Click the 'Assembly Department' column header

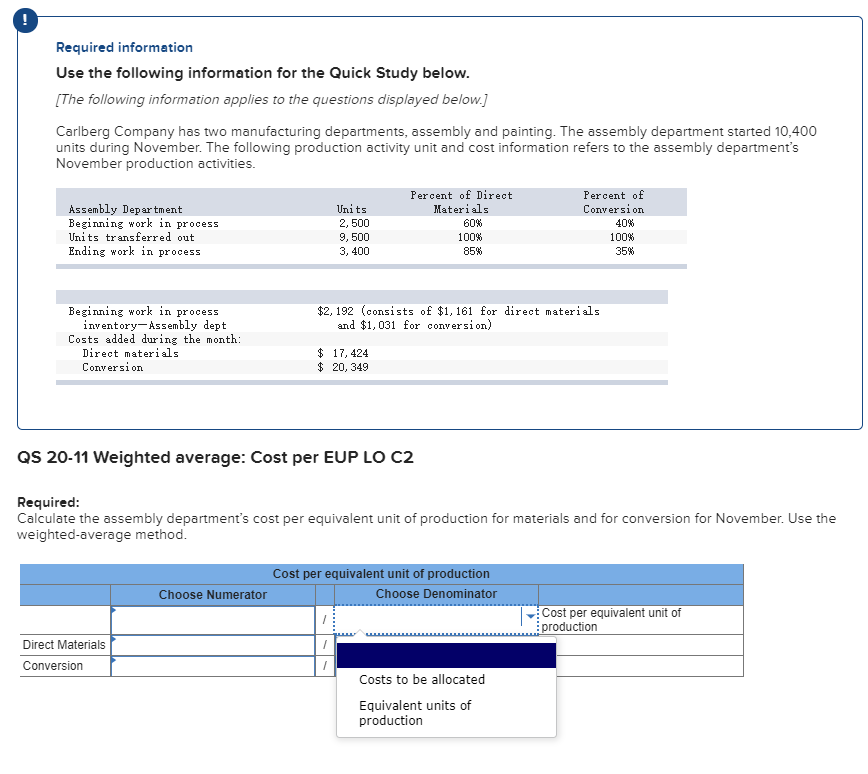point(125,209)
